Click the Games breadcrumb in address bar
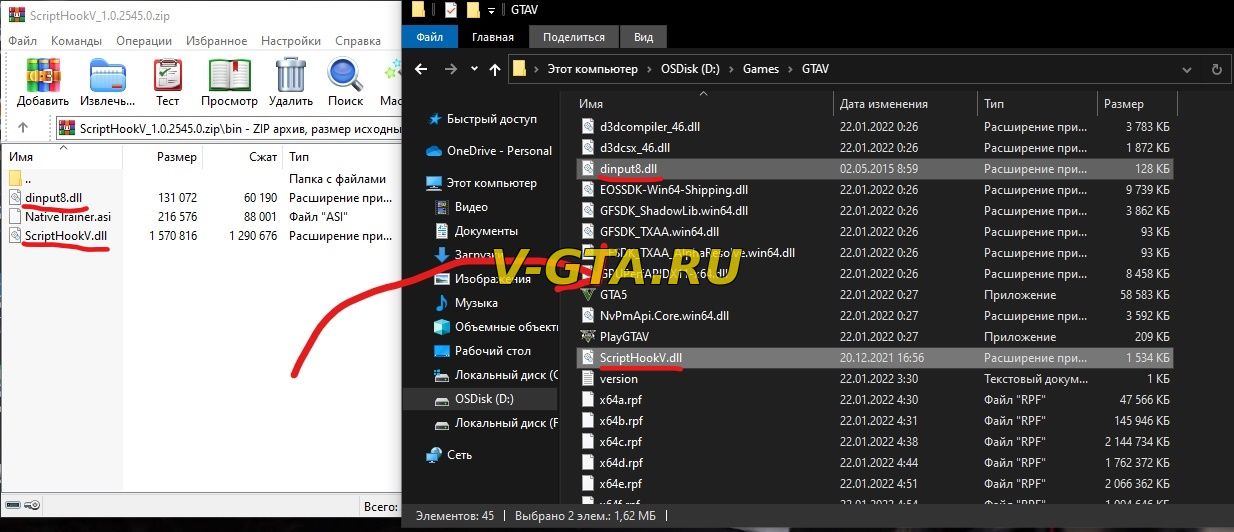The height and width of the screenshot is (532, 1234). (760, 70)
